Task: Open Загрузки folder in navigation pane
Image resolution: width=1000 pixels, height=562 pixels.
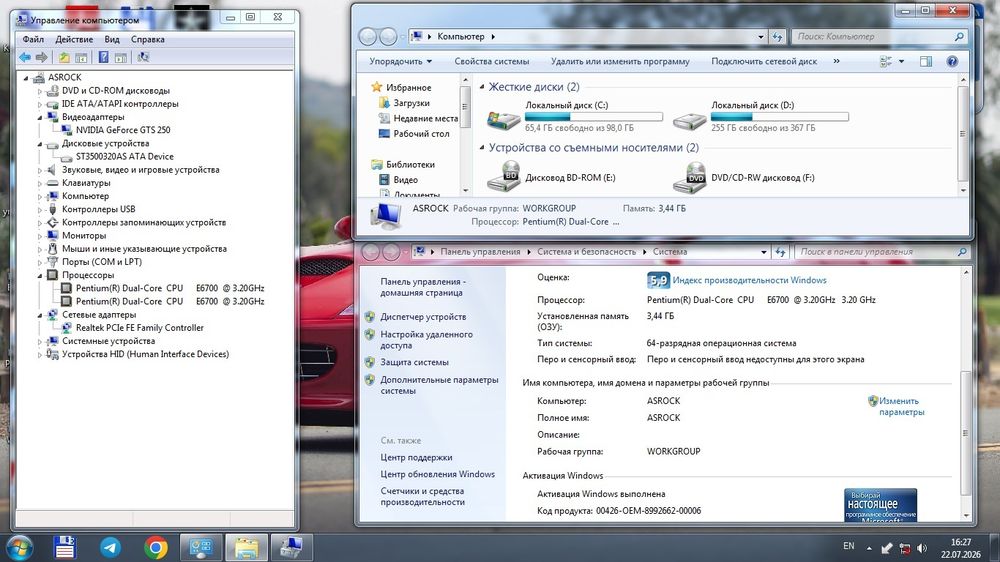Action: tap(411, 103)
